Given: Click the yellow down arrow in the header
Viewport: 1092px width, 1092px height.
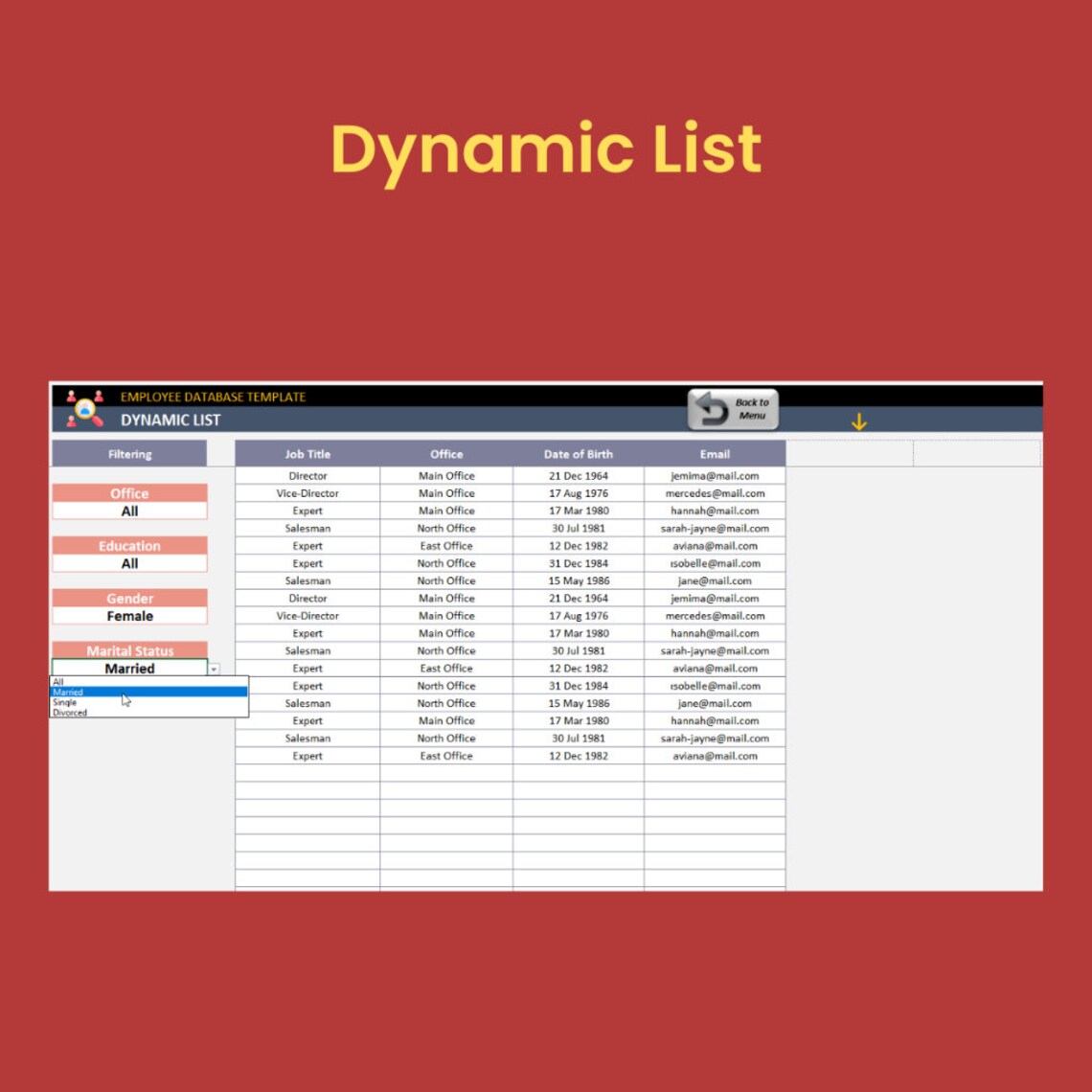Looking at the screenshot, I should coord(859,420).
